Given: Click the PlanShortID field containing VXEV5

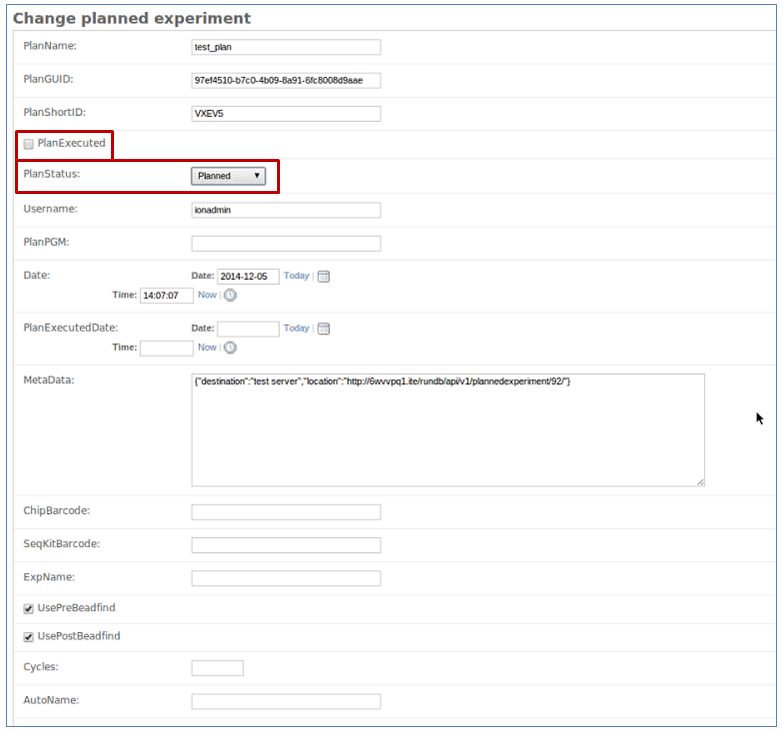Looking at the screenshot, I should point(286,113).
